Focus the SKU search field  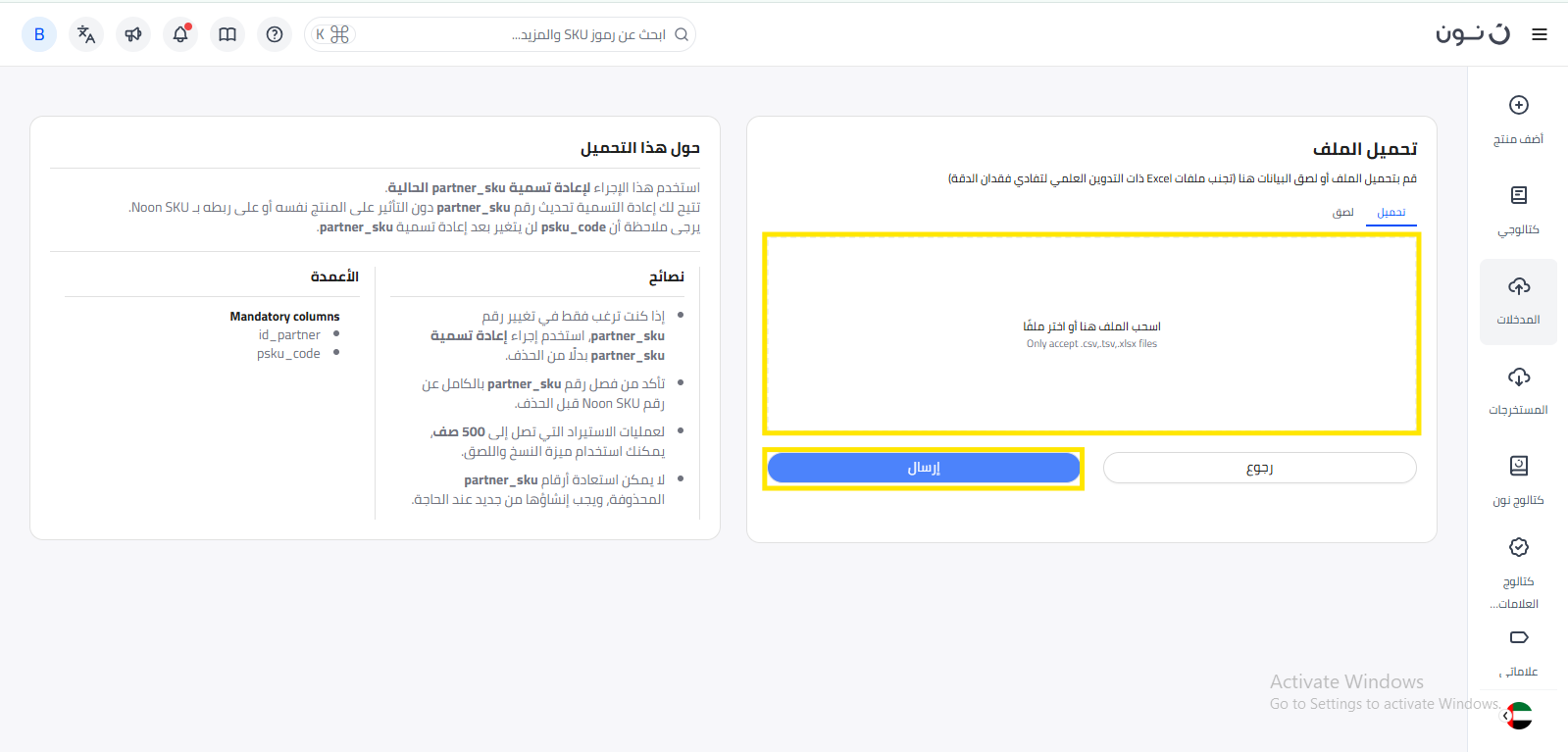500,34
